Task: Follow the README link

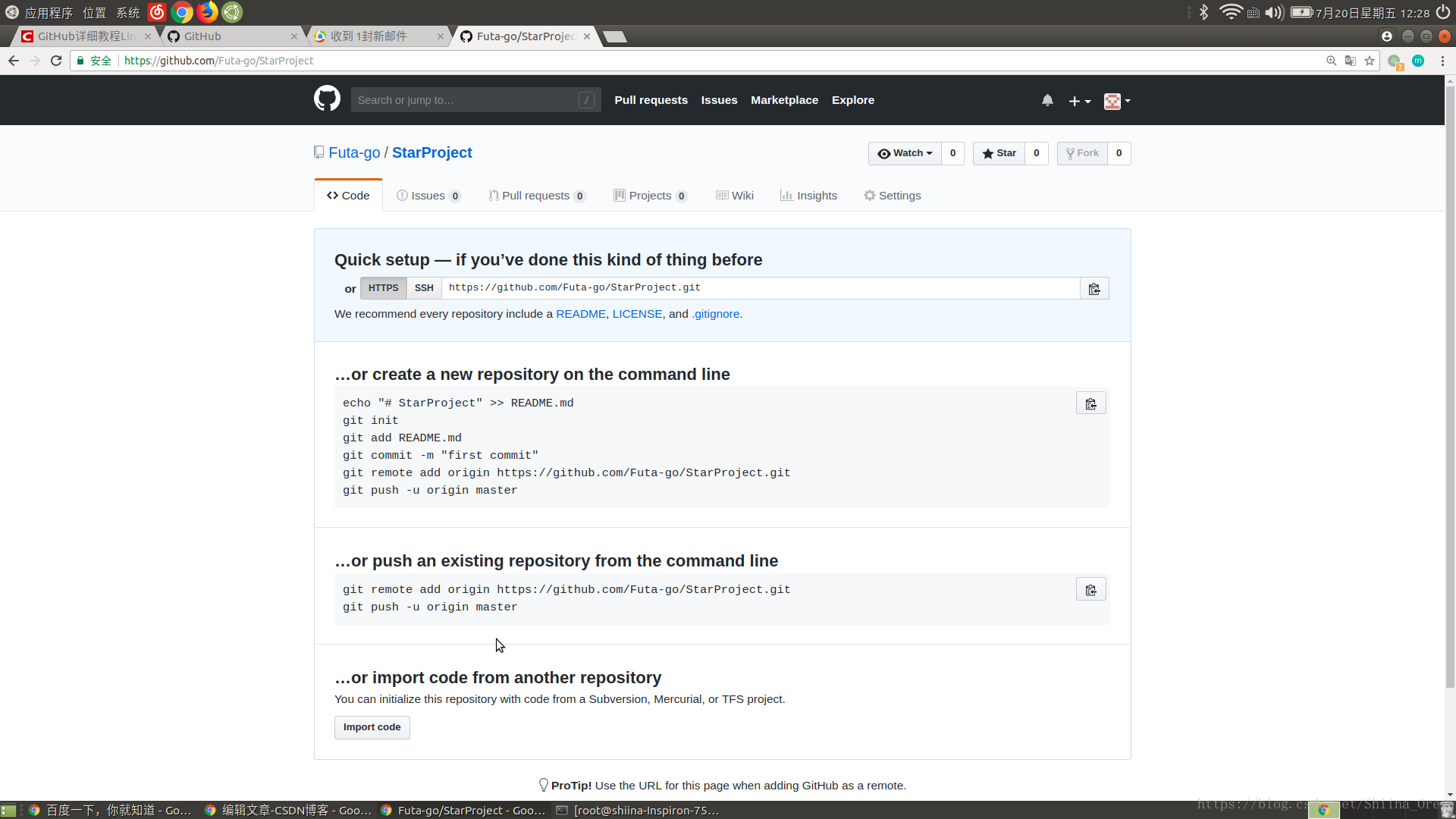Action: click(581, 314)
